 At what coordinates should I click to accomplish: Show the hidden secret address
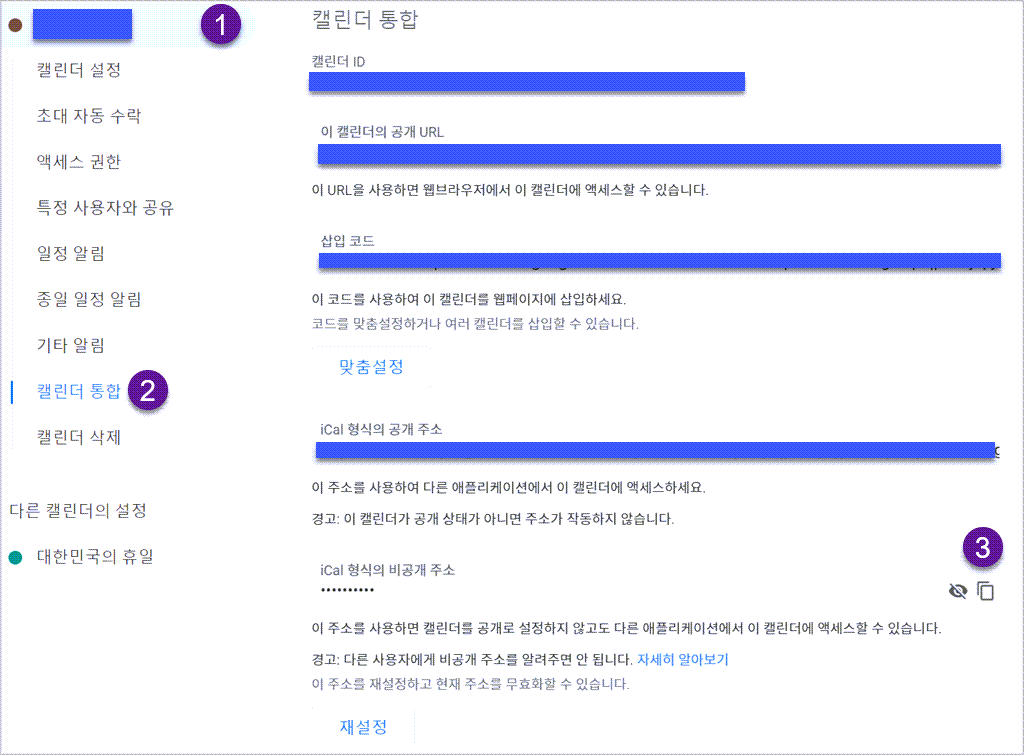coord(958,591)
